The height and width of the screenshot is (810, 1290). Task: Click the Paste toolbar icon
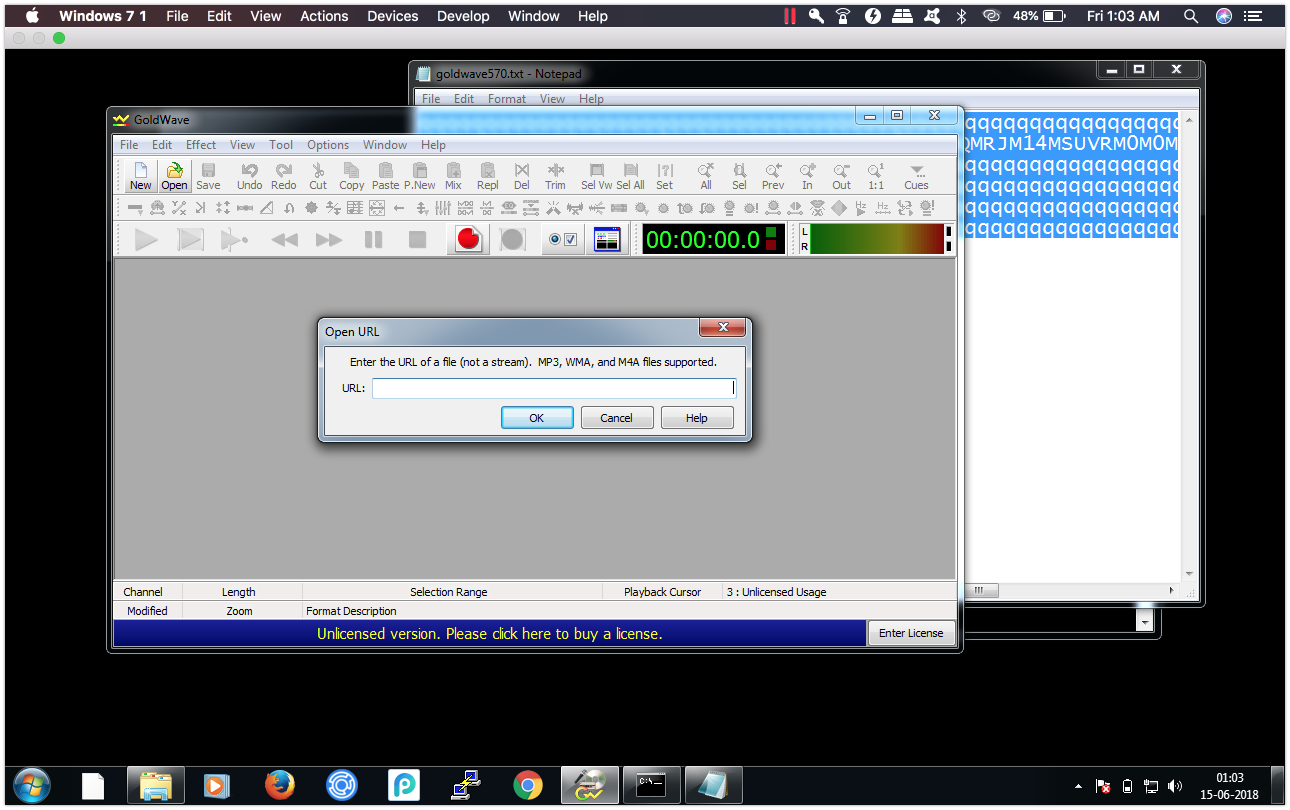[385, 176]
